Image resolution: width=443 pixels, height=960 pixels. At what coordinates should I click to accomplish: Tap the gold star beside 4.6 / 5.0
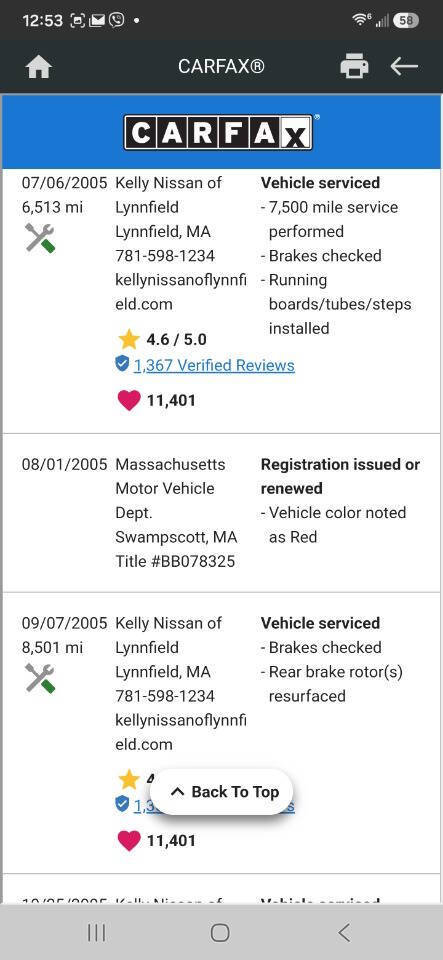click(128, 339)
